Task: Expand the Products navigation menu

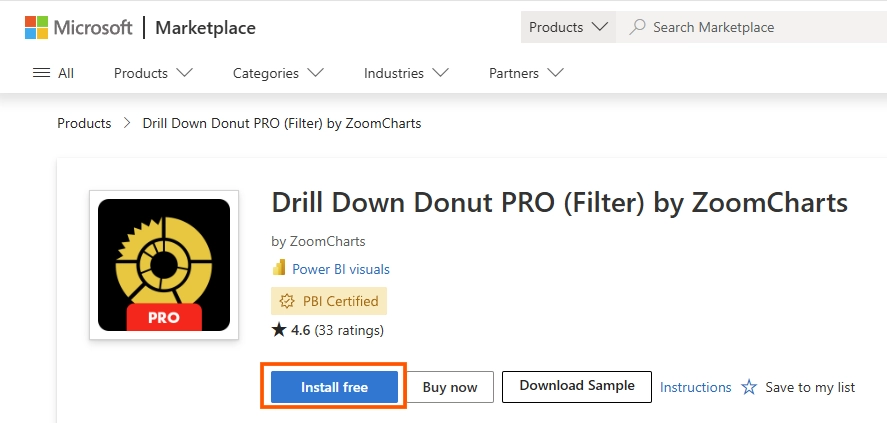Action: [x=153, y=73]
